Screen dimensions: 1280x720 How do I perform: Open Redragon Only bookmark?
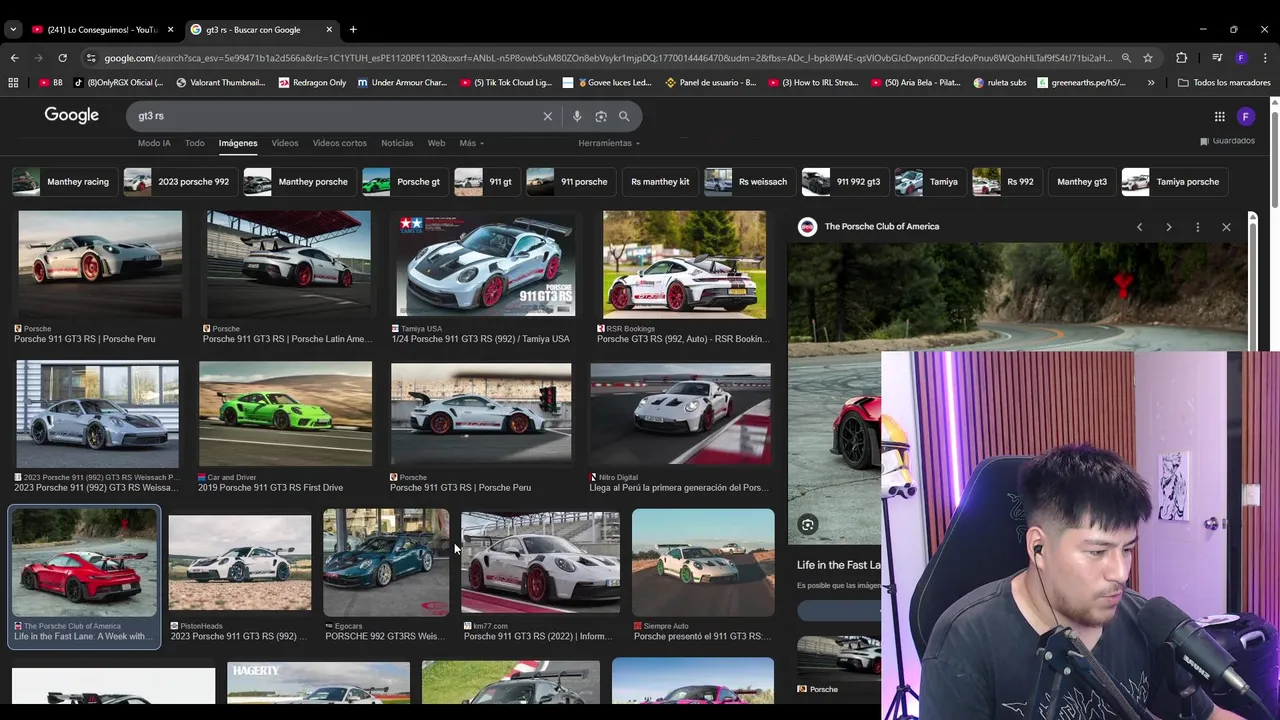[312, 82]
